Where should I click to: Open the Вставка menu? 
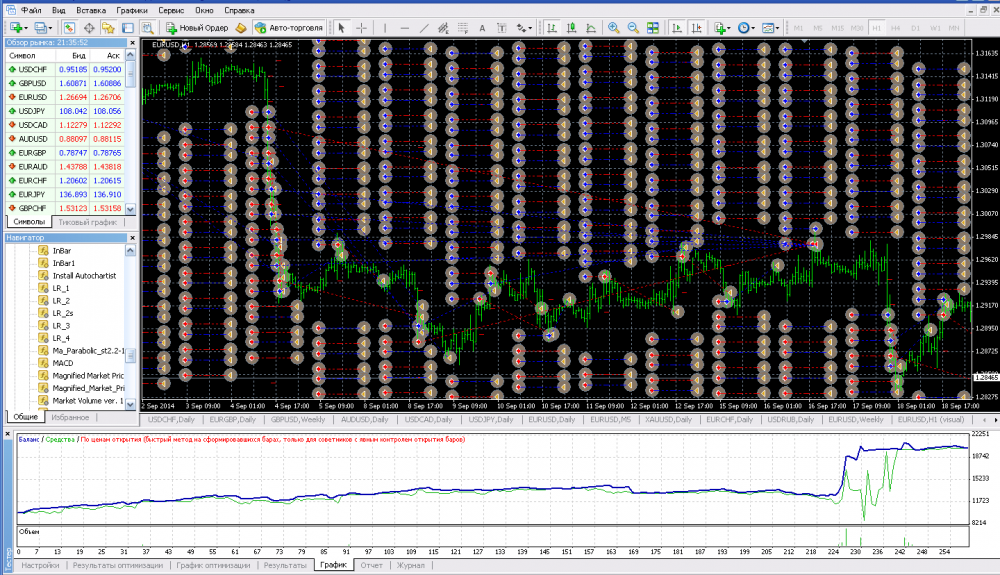click(91, 10)
